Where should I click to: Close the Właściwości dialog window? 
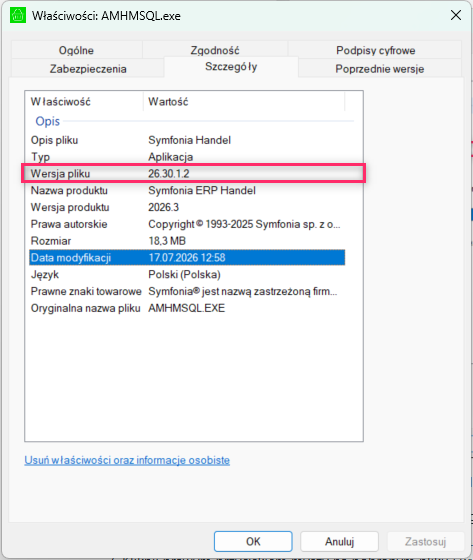point(455,15)
